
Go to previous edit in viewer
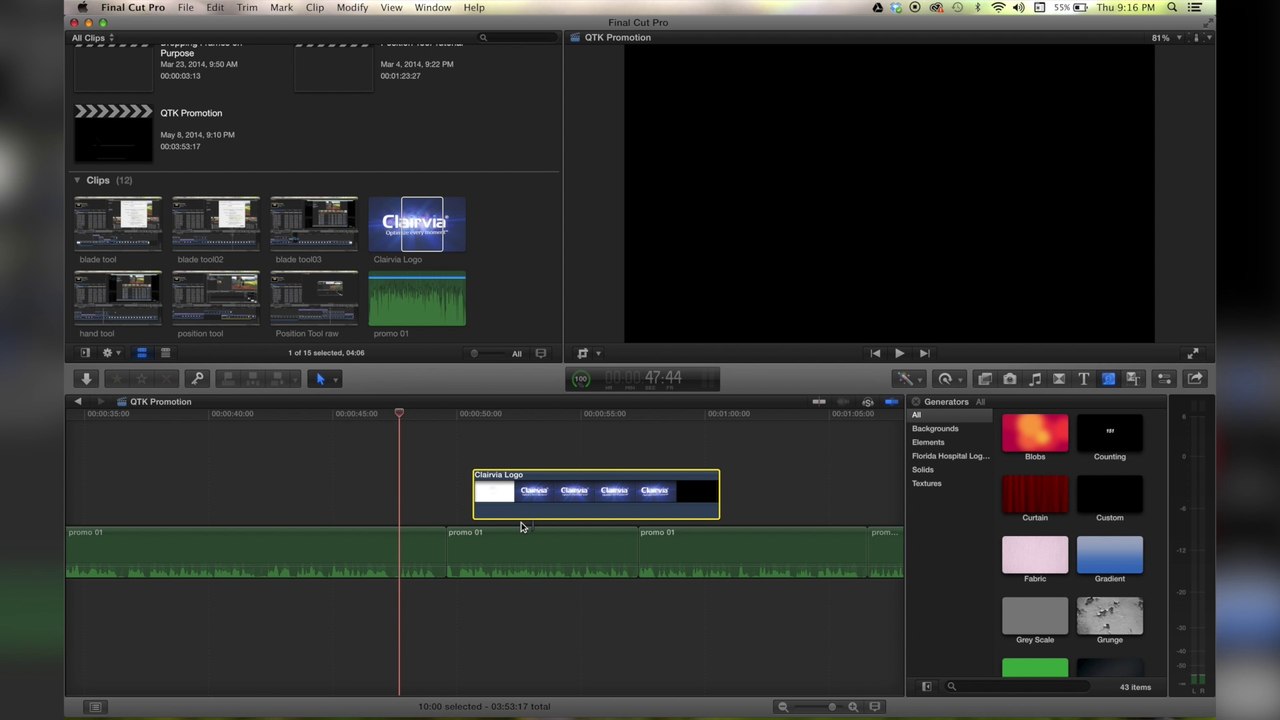pos(875,353)
